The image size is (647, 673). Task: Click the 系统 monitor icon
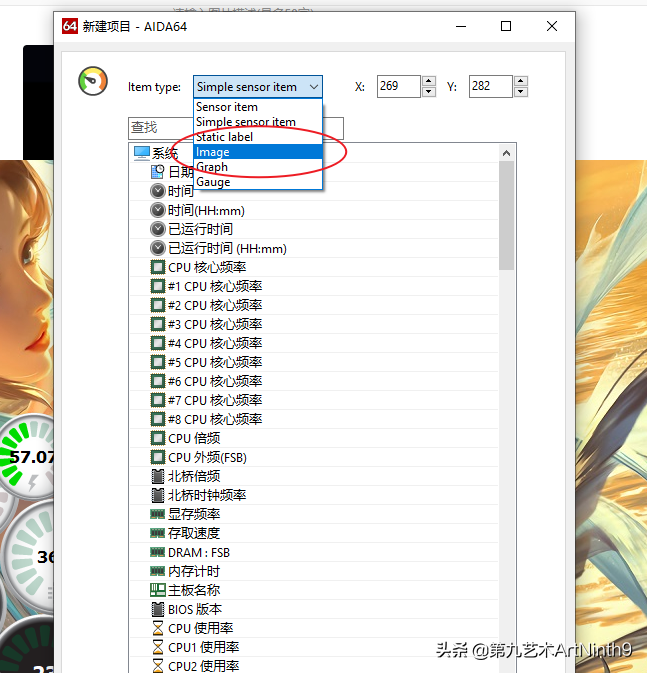point(141,153)
